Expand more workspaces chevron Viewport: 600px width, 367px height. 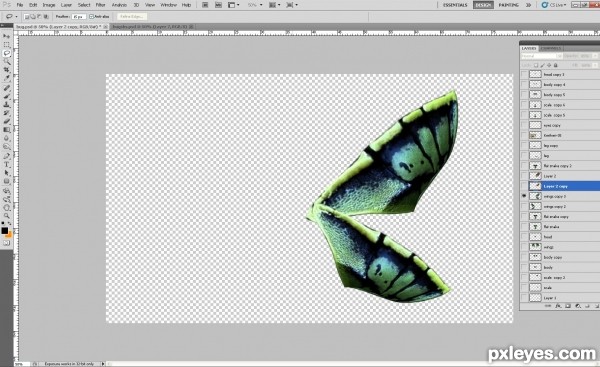pos(528,5)
